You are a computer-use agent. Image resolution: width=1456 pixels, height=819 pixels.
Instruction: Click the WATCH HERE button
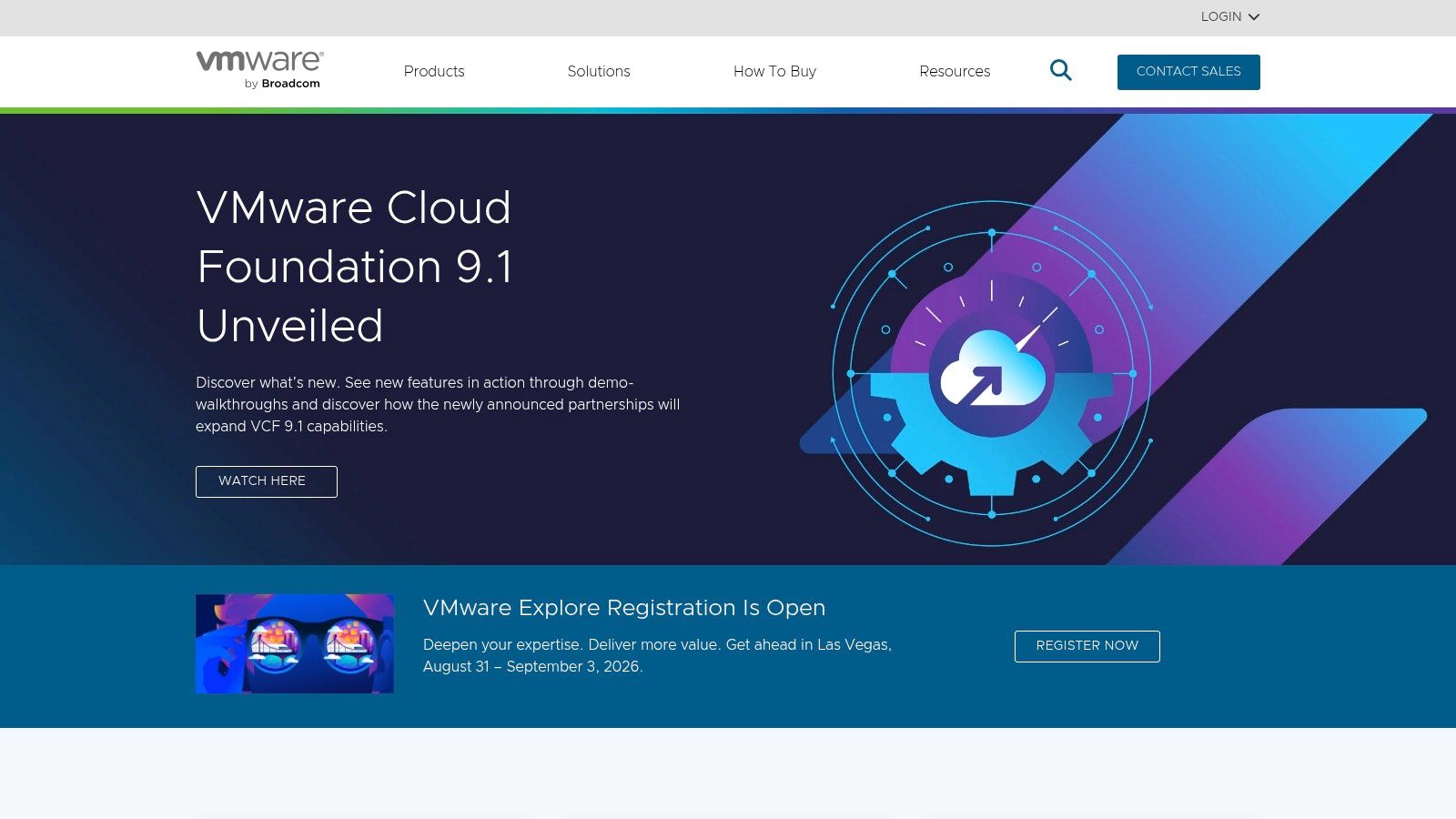[x=267, y=481]
